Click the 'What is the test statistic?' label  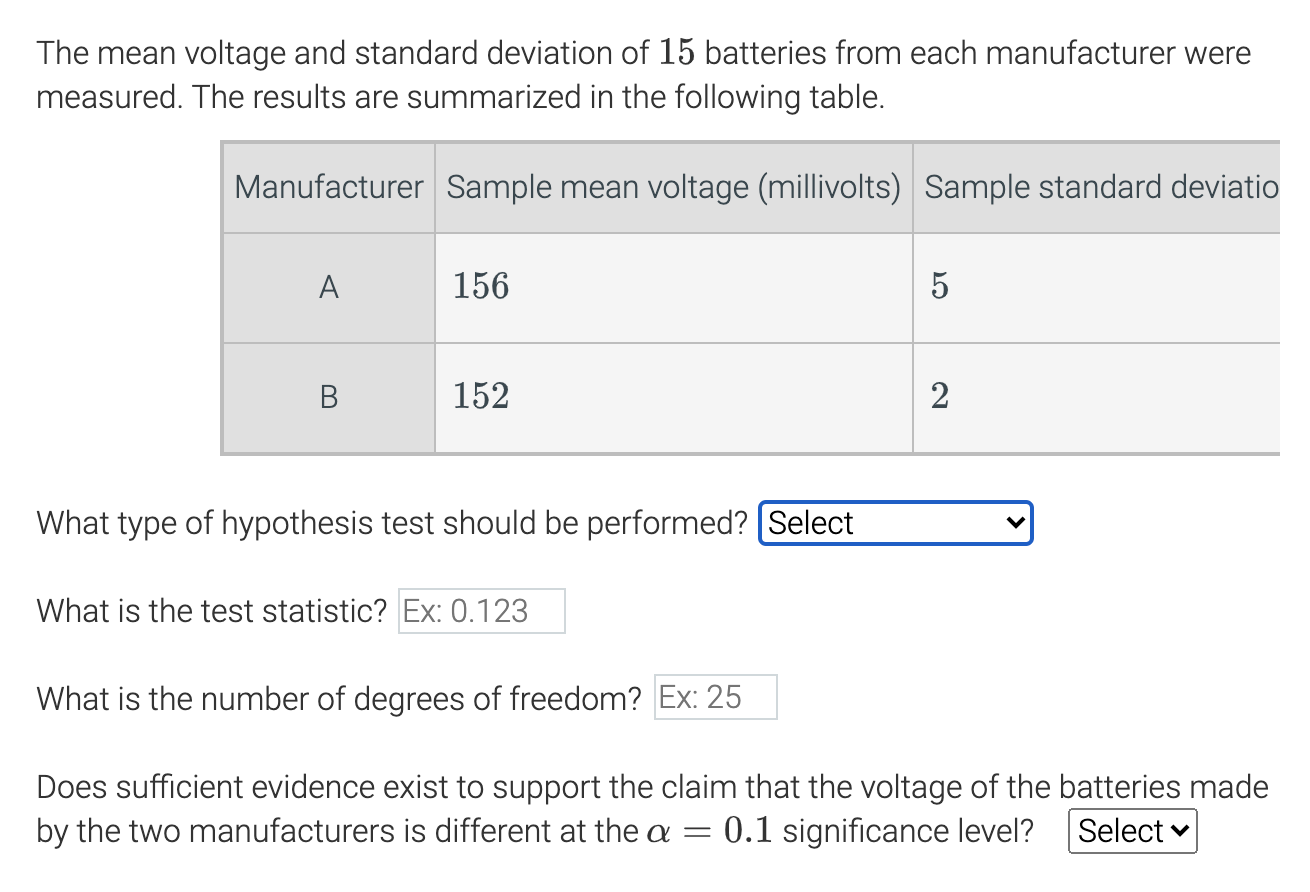tap(212, 611)
